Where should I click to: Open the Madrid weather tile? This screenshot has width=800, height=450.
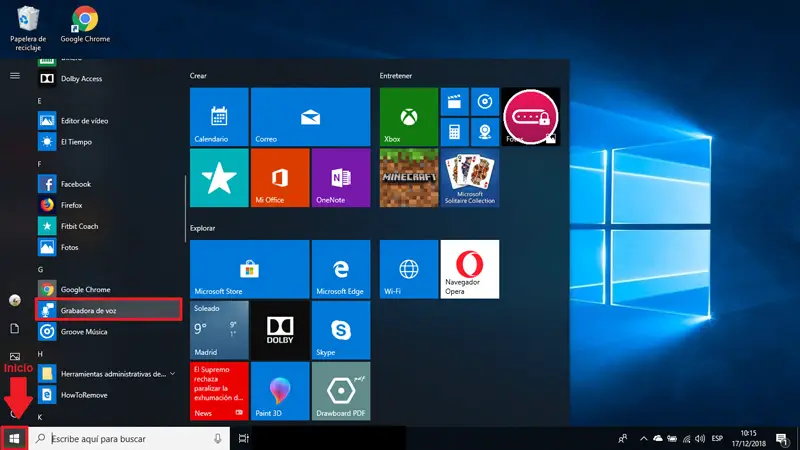click(x=219, y=330)
